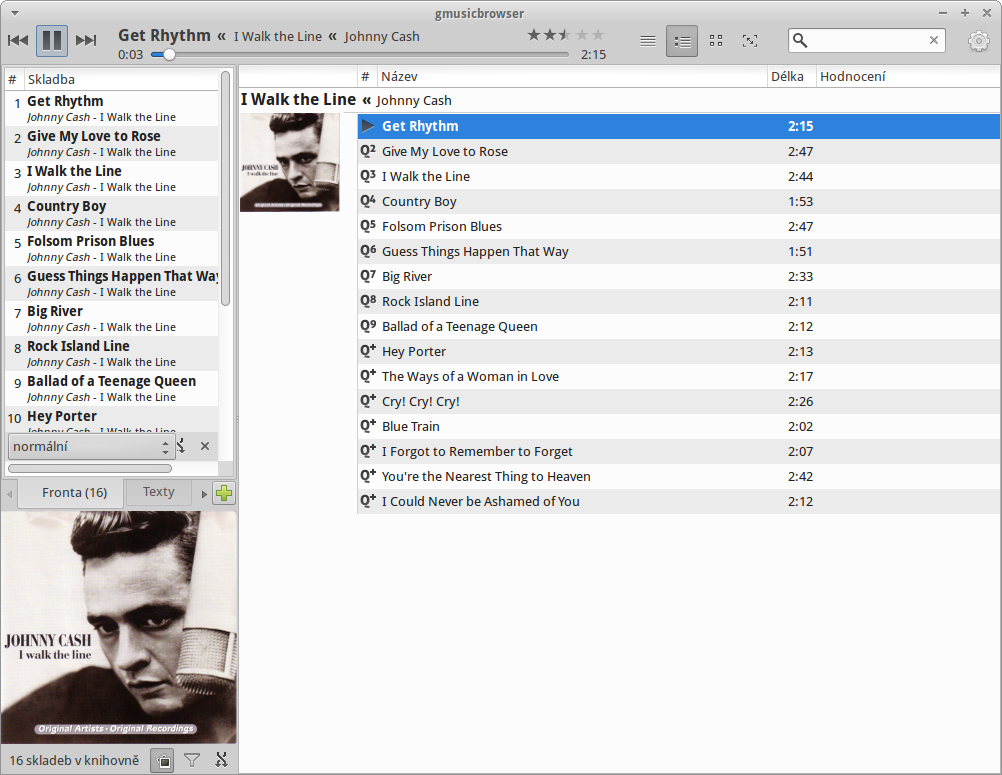Switch to the plain list layout icon
The image size is (1002, 775).
tap(648, 42)
